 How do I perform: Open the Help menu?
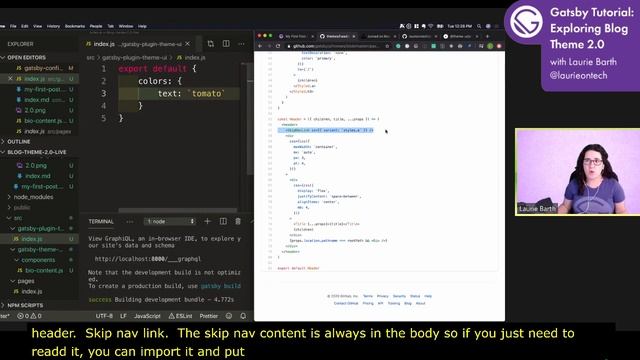point(142,26)
